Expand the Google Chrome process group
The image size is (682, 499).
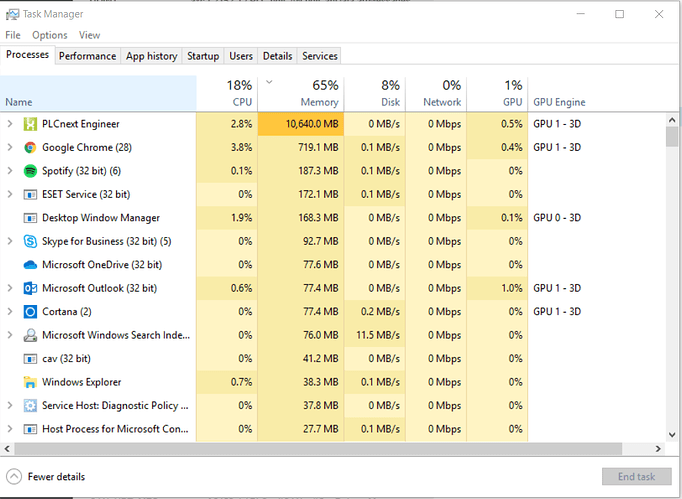(10, 147)
